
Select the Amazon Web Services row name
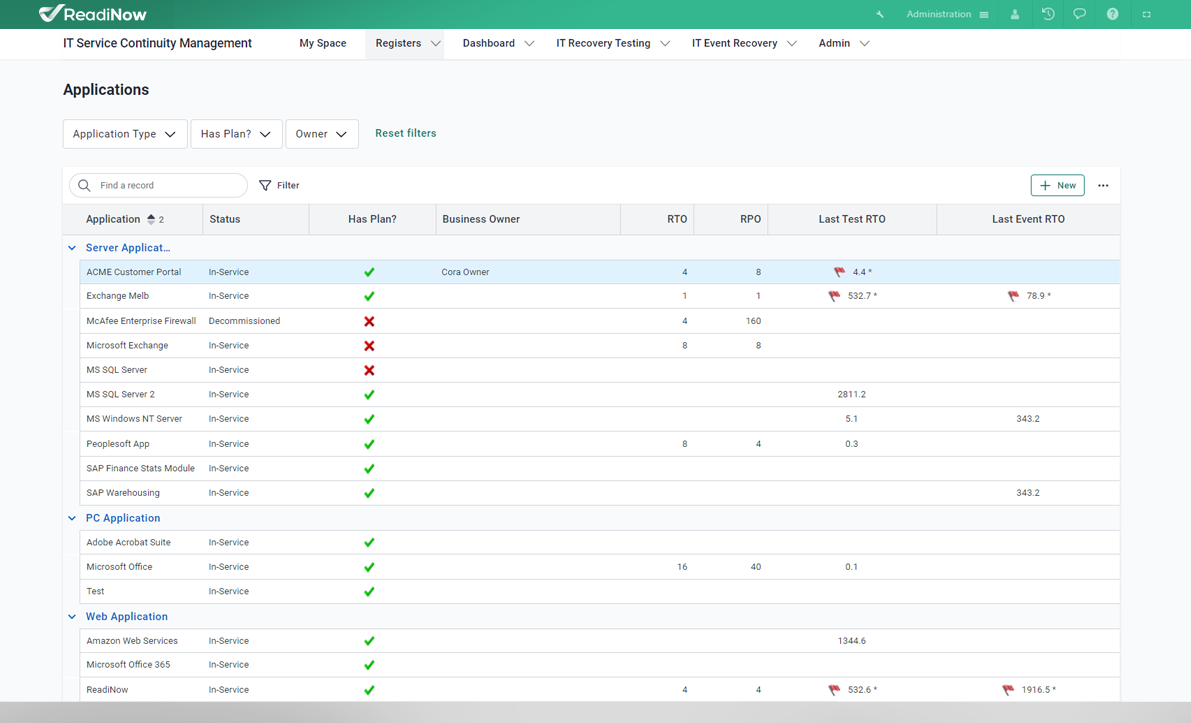pos(132,641)
